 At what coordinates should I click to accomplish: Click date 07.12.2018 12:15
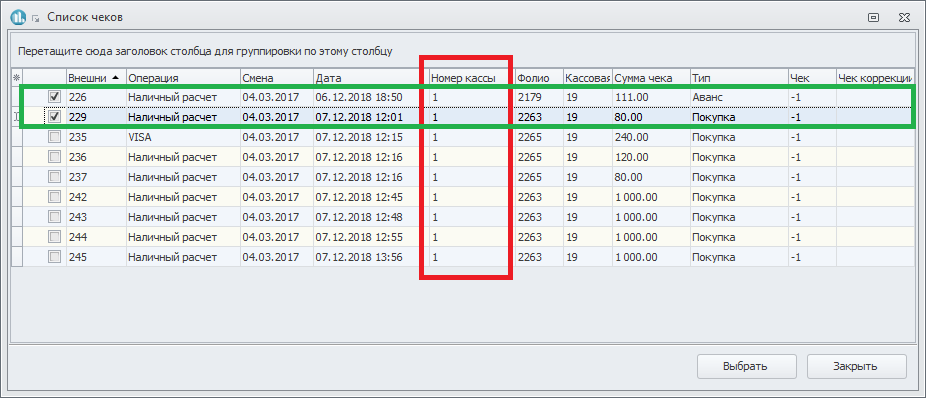point(358,137)
